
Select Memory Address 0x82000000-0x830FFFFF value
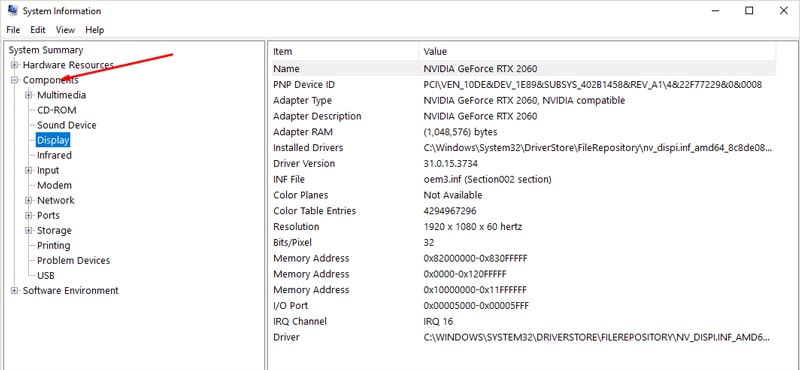[x=476, y=258]
